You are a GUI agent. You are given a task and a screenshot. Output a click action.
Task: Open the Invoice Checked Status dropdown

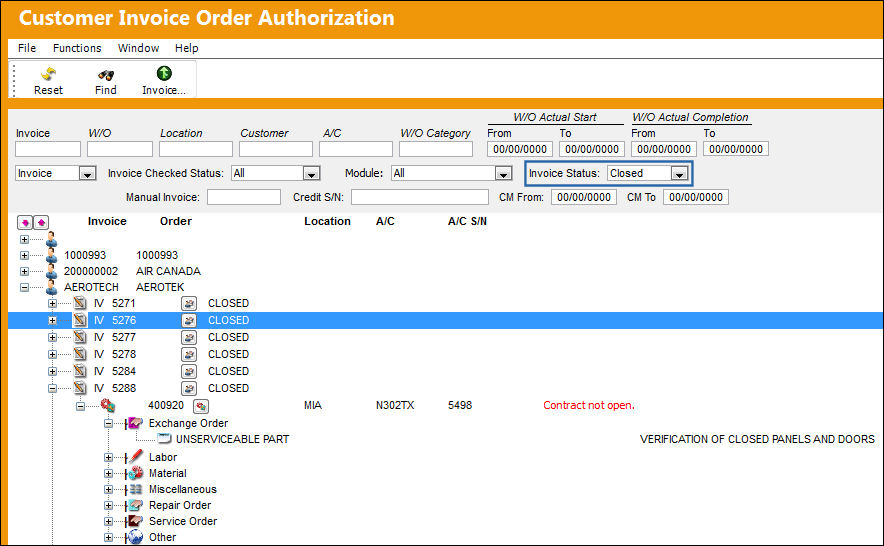(x=311, y=174)
